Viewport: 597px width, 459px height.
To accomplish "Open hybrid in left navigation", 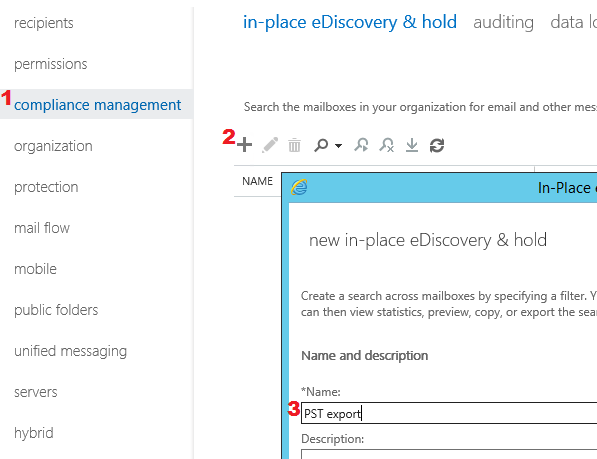I will (34, 433).
